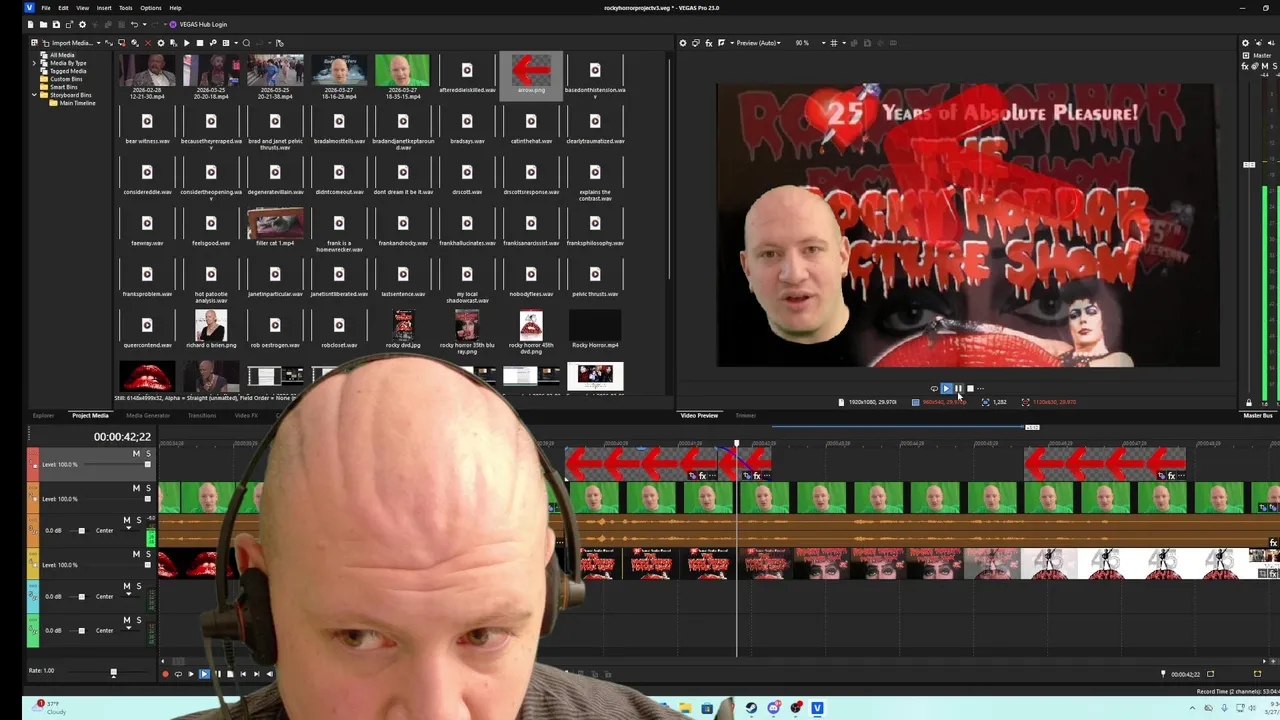This screenshot has width=1280, height=720.
Task: Open Video Preview settings gear
Action: pyautogui.click(x=683, y=43)
